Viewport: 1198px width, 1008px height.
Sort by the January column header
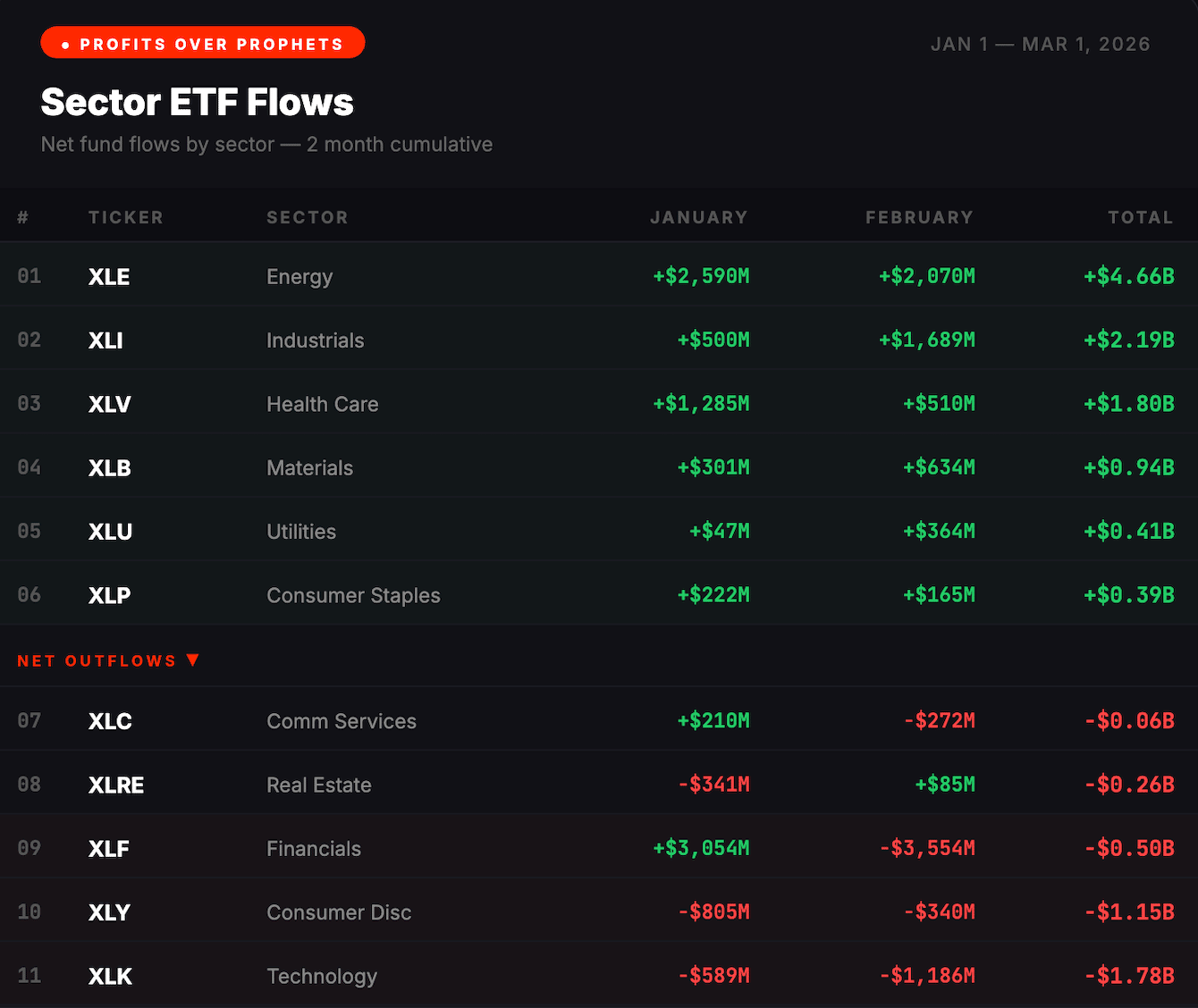point(698,217)
